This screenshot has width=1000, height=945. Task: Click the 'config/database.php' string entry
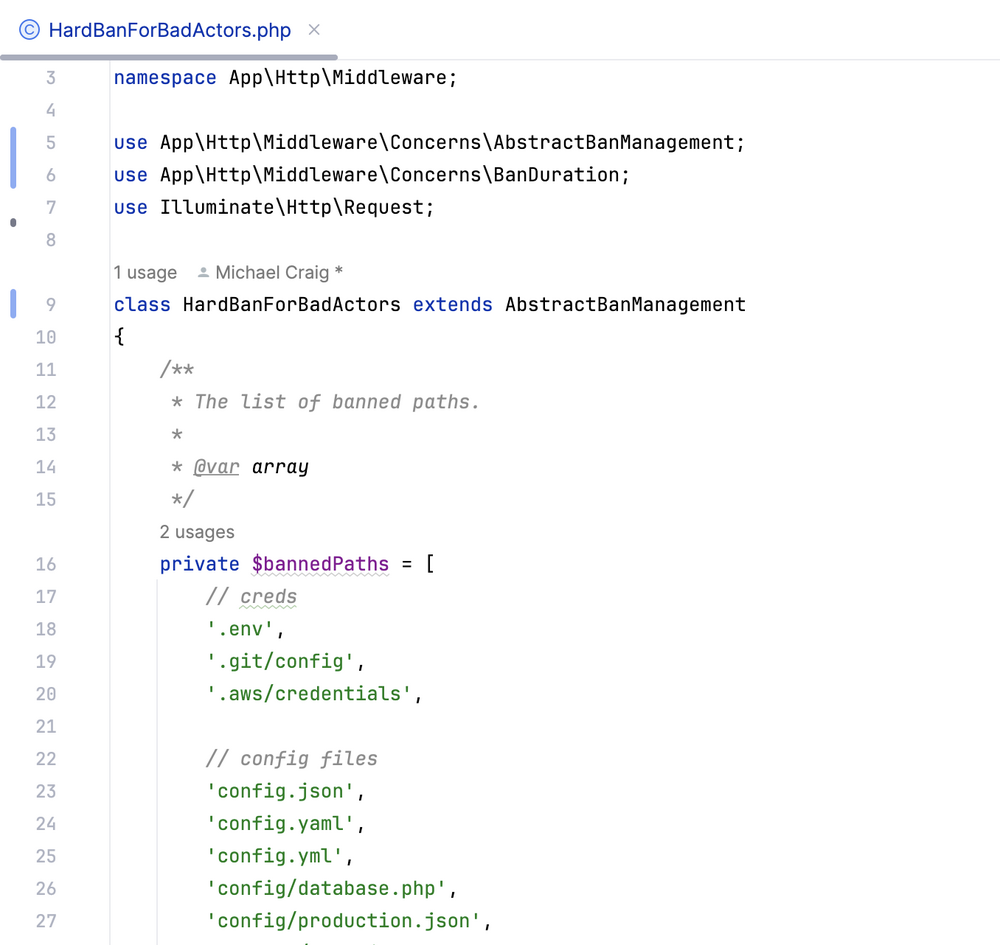pyautogui.click(x=326, y=888)
